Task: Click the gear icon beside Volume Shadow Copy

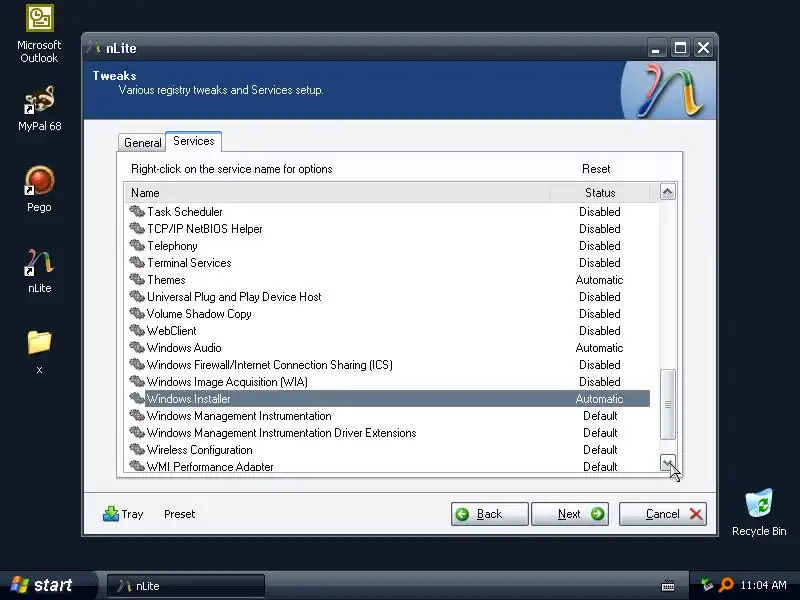Action: tap(137, 313)
